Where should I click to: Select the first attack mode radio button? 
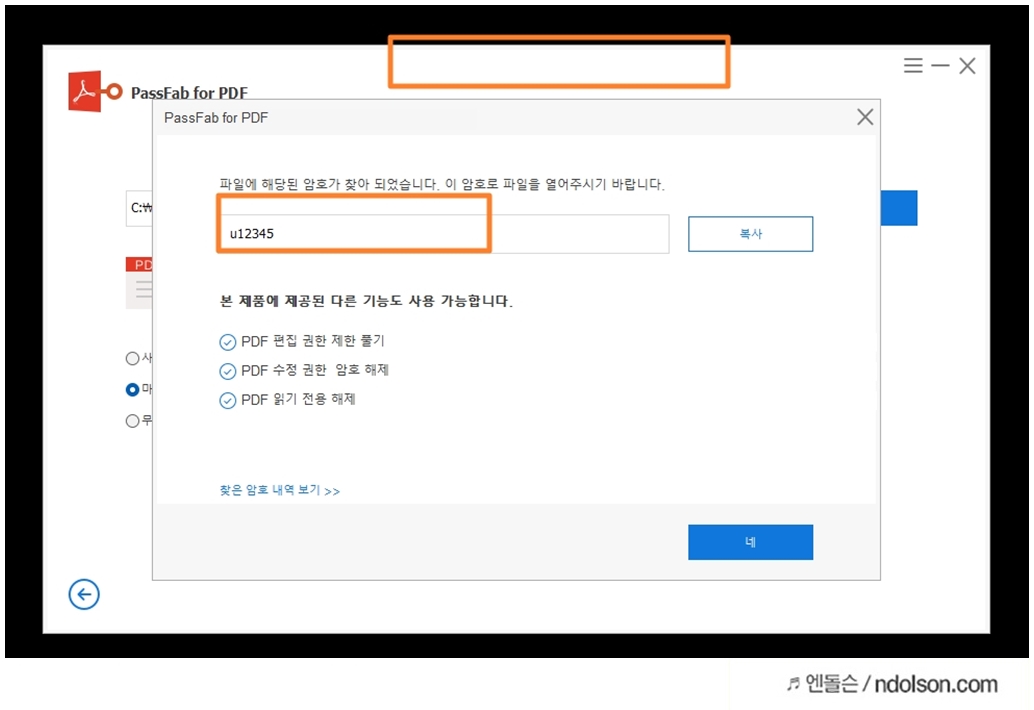click(133, 358)
